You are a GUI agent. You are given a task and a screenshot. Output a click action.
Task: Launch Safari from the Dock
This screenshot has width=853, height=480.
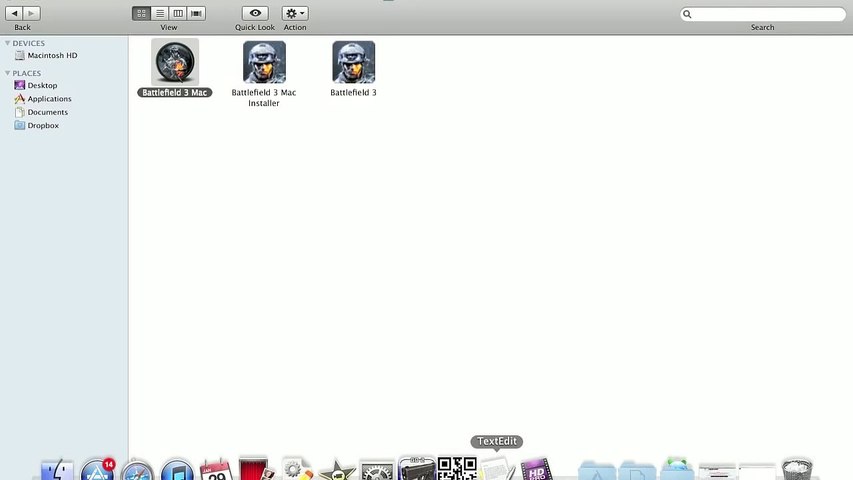137,470
